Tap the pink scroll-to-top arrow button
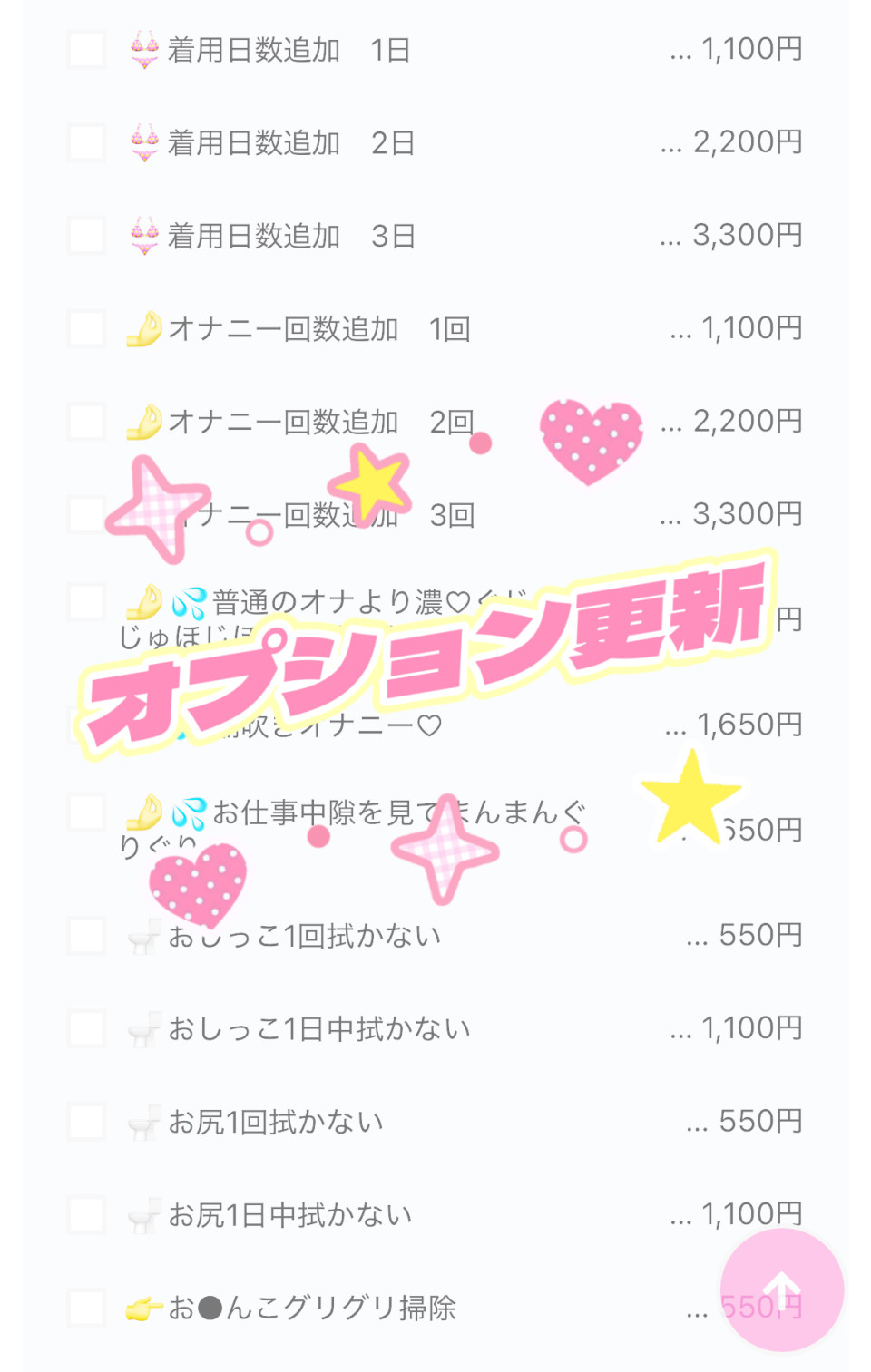Viewport: 871px width, 1372px height. [781, 1289]
